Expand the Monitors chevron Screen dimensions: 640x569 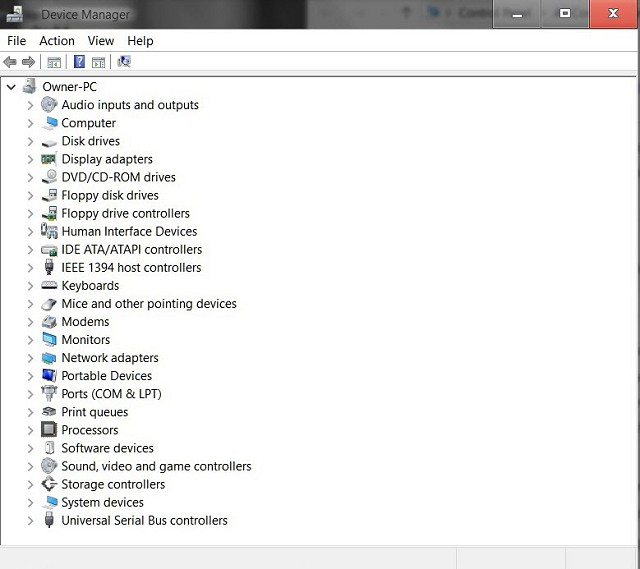click(30, 340)
